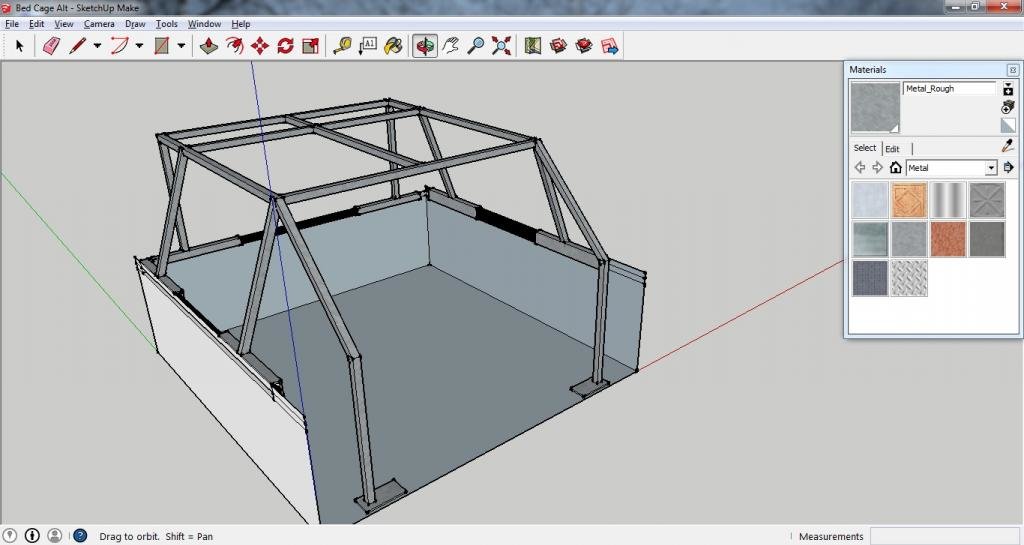1024x545 pixels.
Task: Choose the rusty orange metal swatch
Action: coord(948,239)
